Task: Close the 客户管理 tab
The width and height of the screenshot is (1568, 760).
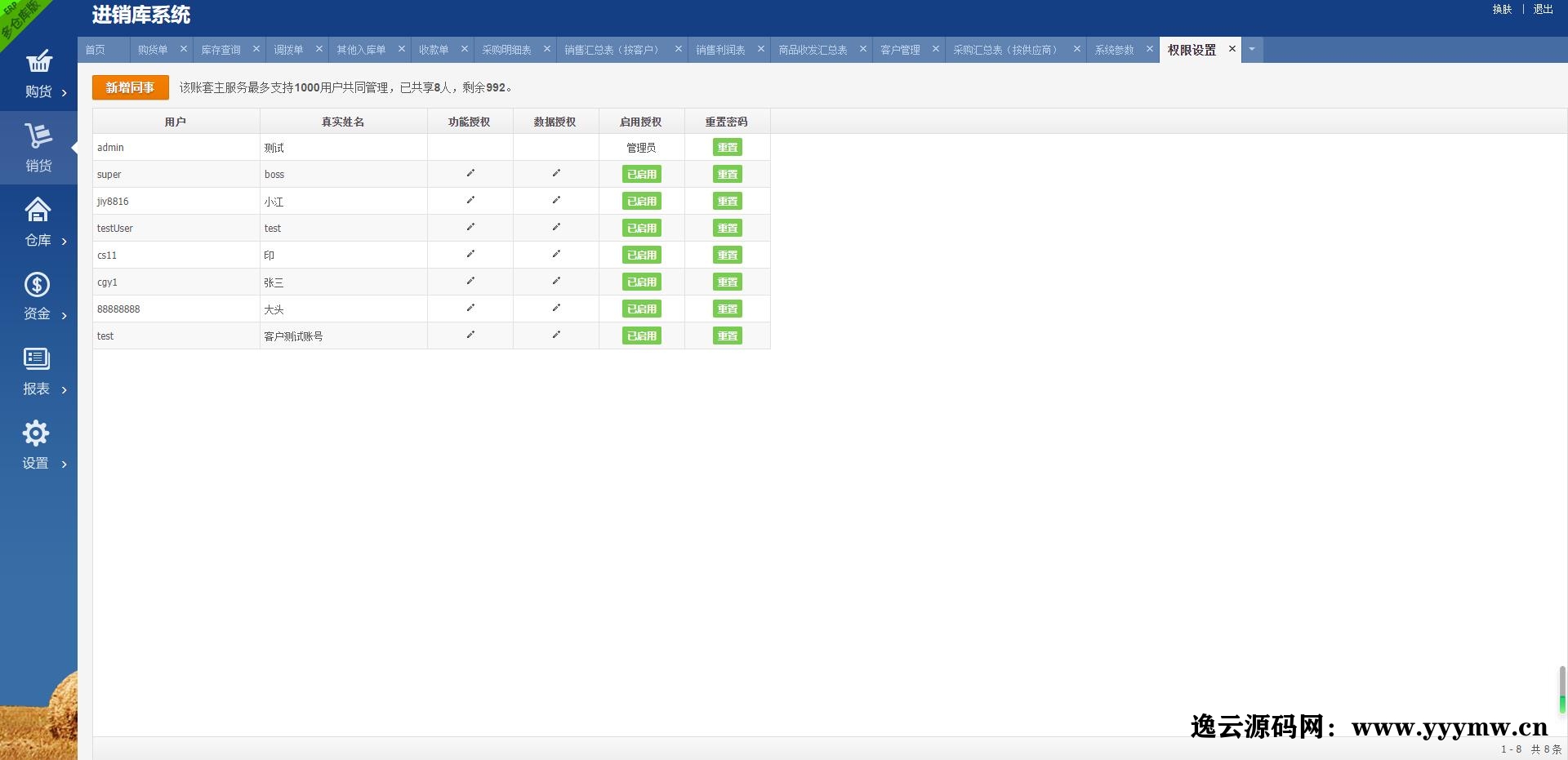Action: pyautogui.click(x=936, y=49)
